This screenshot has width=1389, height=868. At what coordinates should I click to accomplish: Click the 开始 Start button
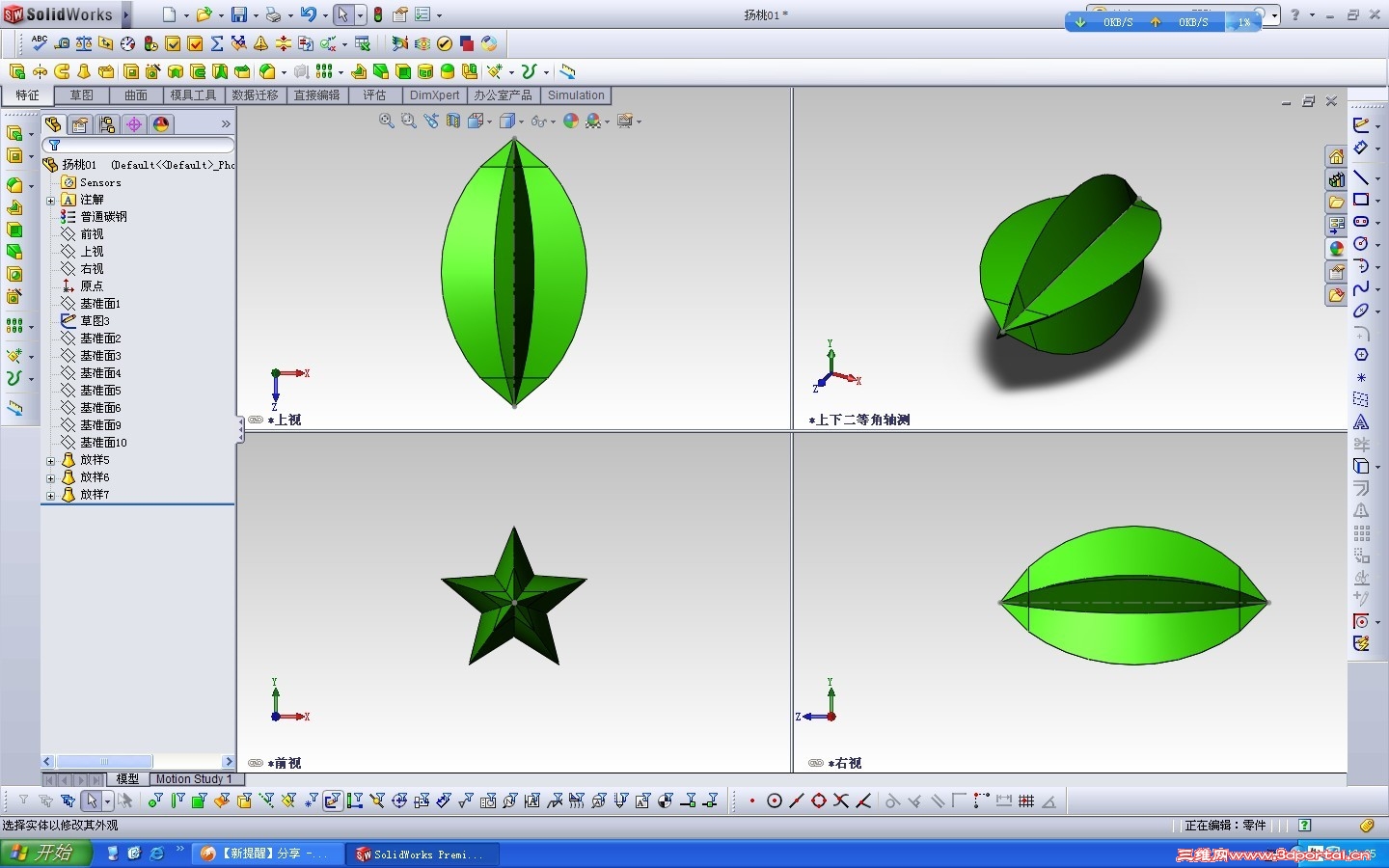tap(46, 854)
